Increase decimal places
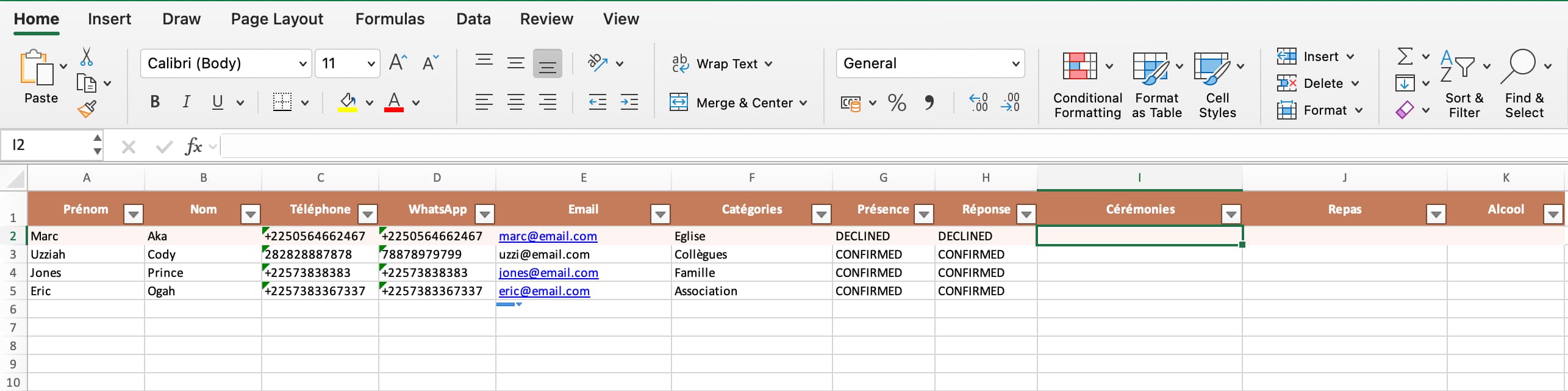The height and width of the screenshot is (391, 1568). [x=978, y=102]
